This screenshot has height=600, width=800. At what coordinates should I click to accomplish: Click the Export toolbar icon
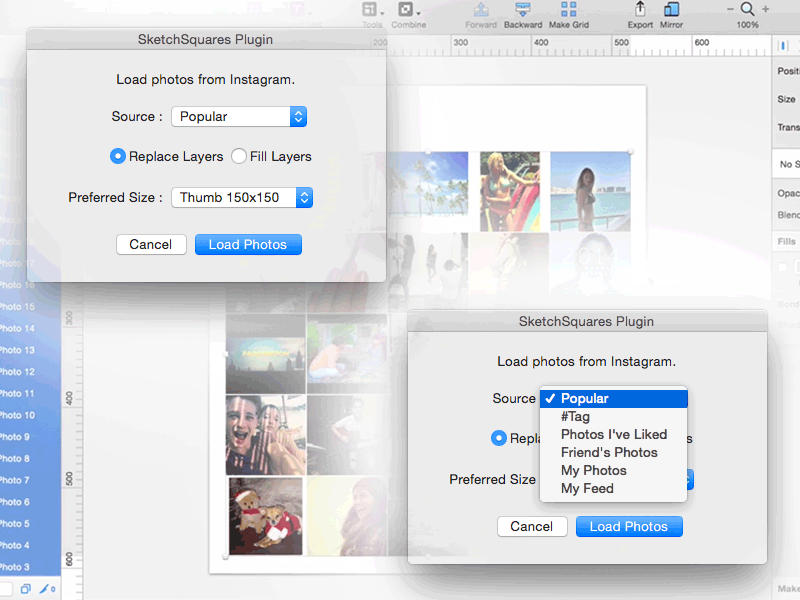(640, 10)
